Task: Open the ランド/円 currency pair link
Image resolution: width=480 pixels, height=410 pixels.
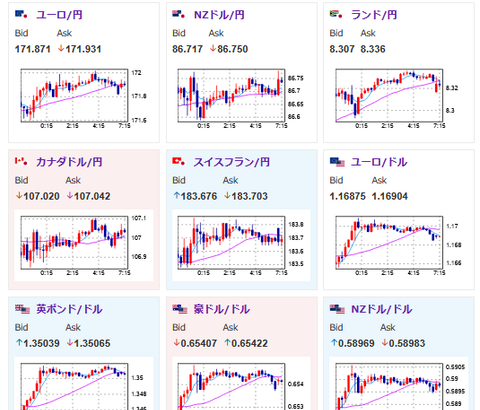Action: (x=374, y=15)
